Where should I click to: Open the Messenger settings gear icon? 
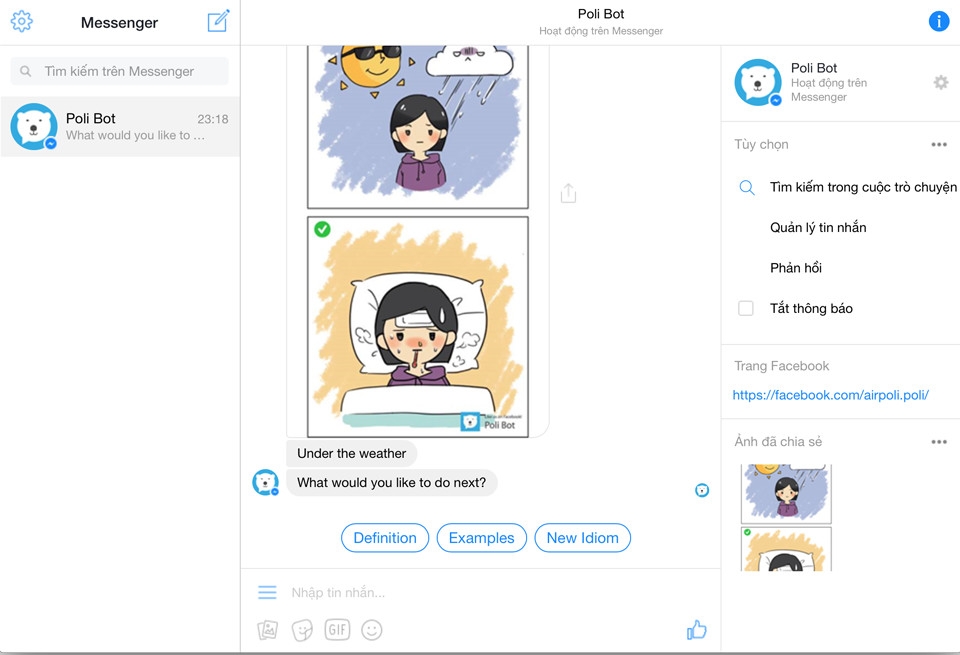(21, 21)
